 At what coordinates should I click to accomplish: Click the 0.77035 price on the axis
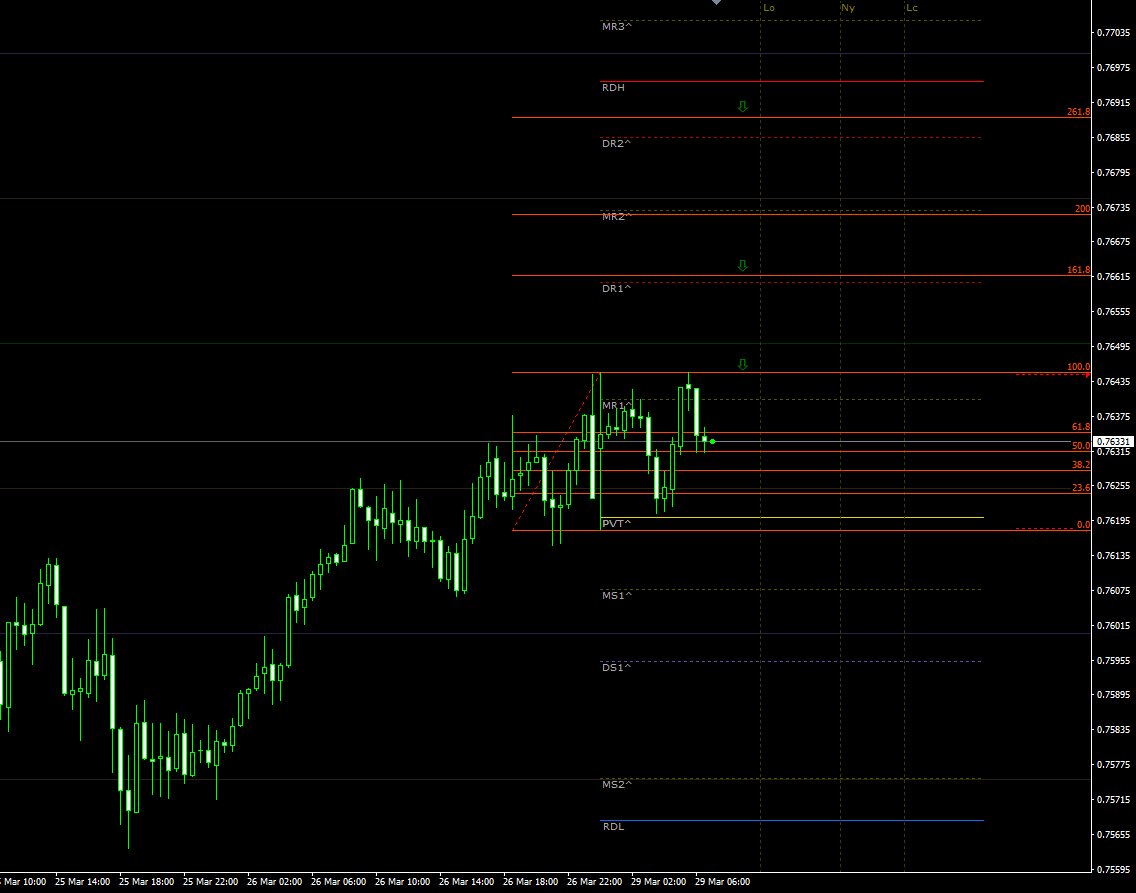tap(1113, 33)
